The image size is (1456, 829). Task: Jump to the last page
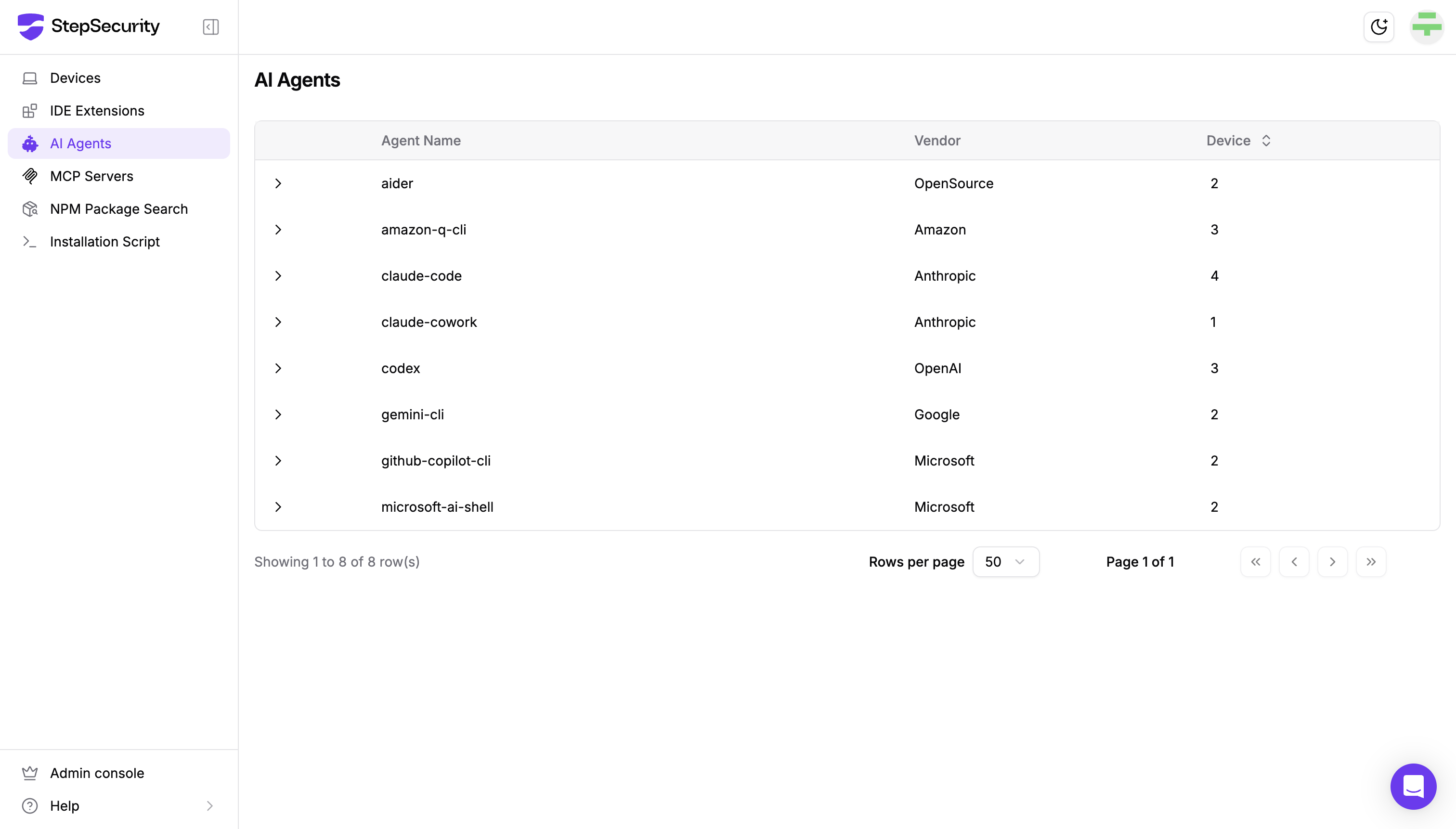click(x=1371, y=562)
